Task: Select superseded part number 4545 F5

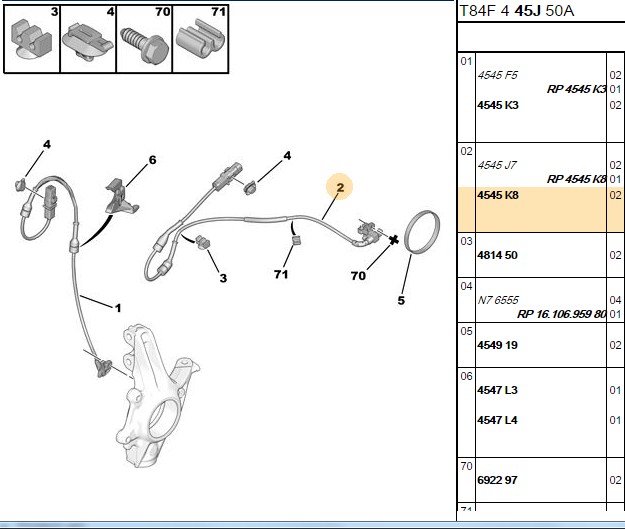Action: [497, 75]
